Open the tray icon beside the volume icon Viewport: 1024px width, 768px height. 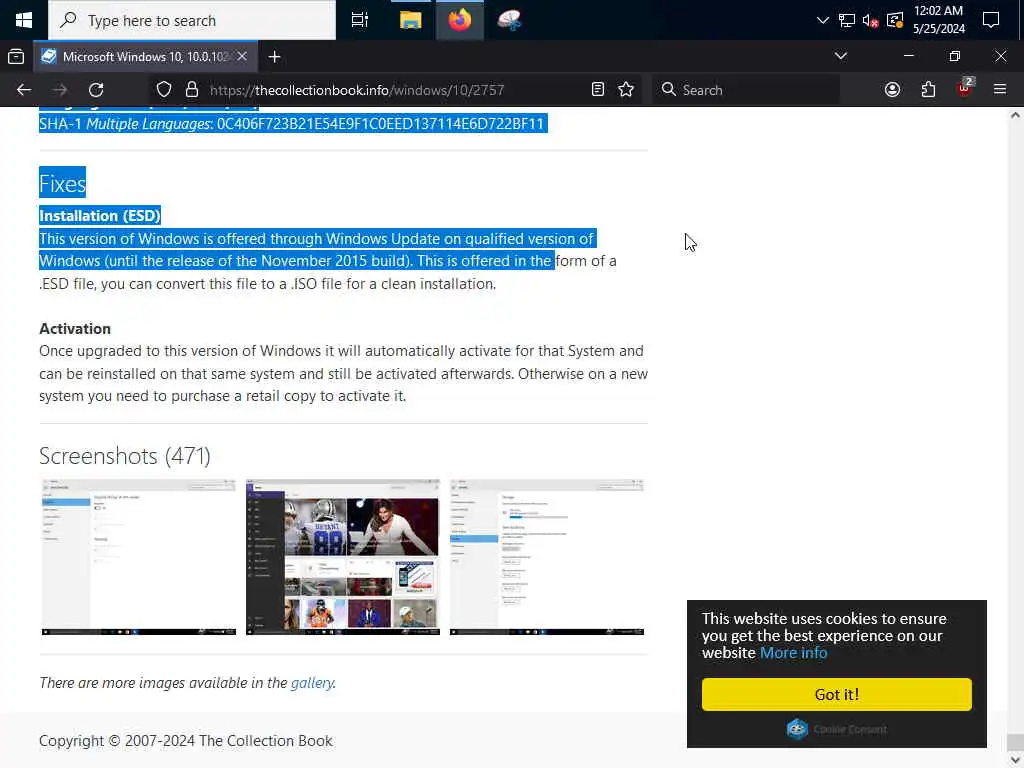coord(895,20)
